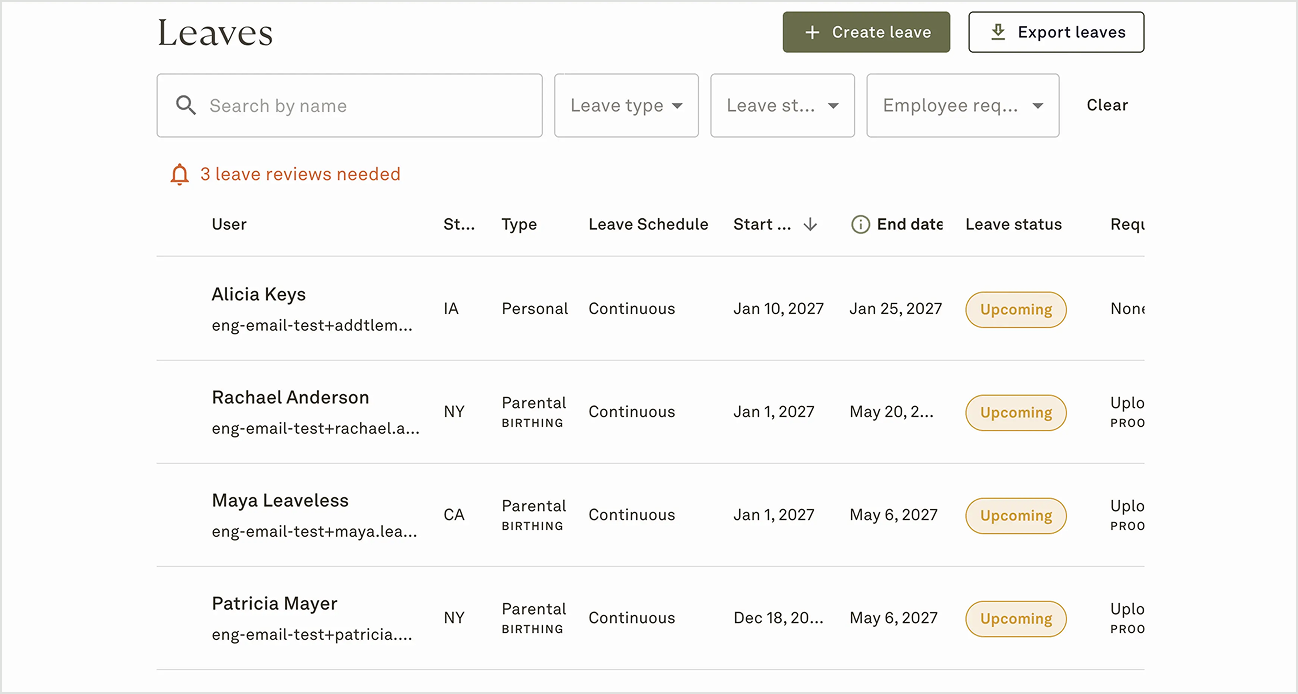
Task: Click Upcoming badge in Rachael Anderson row
Action: 1016,413
